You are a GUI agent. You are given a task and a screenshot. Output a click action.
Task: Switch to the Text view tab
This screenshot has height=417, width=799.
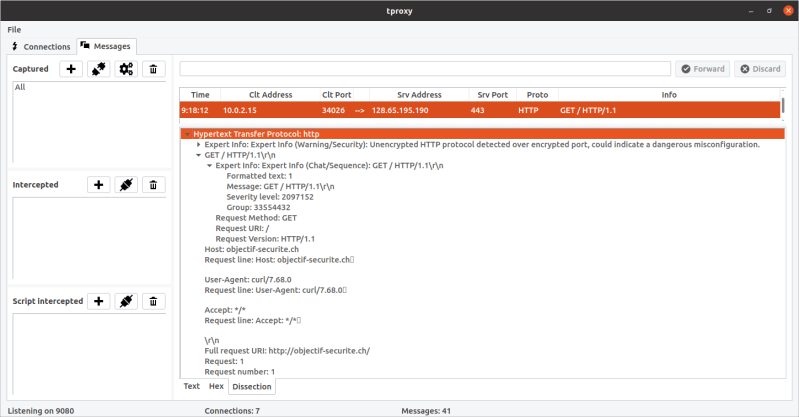click(x=192, y=386)
